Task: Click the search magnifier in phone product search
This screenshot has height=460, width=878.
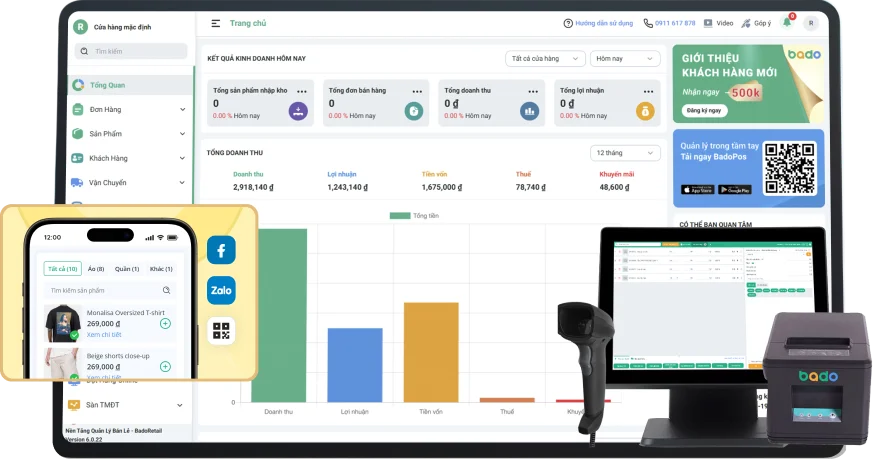Action: (166, 290)
